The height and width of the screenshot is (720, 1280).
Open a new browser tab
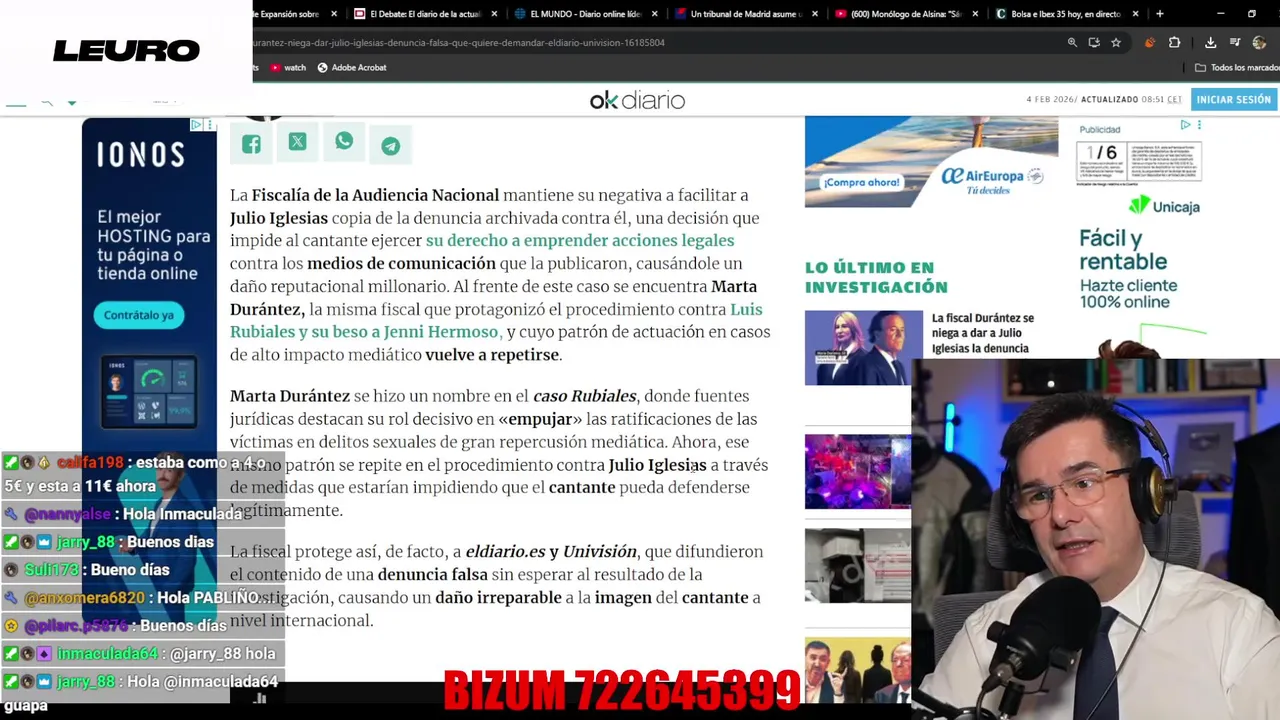(1159, 14)
